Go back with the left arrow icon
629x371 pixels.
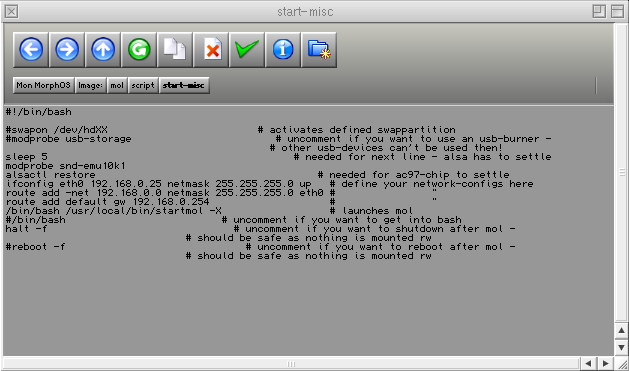click(31, 50)
